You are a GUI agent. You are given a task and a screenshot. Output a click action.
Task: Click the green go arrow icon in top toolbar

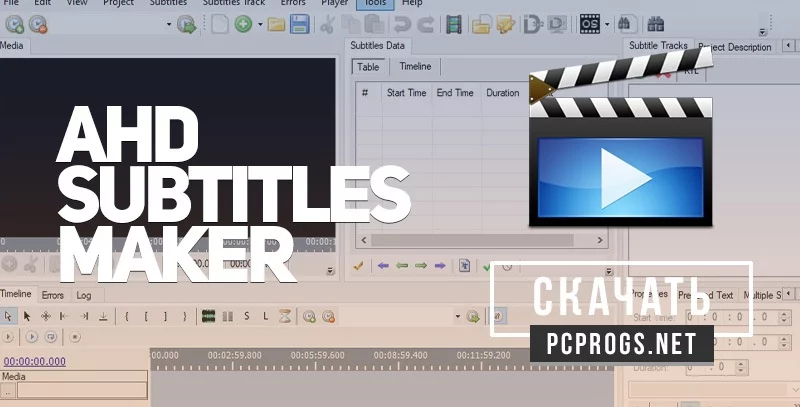[x=187, y=24]
